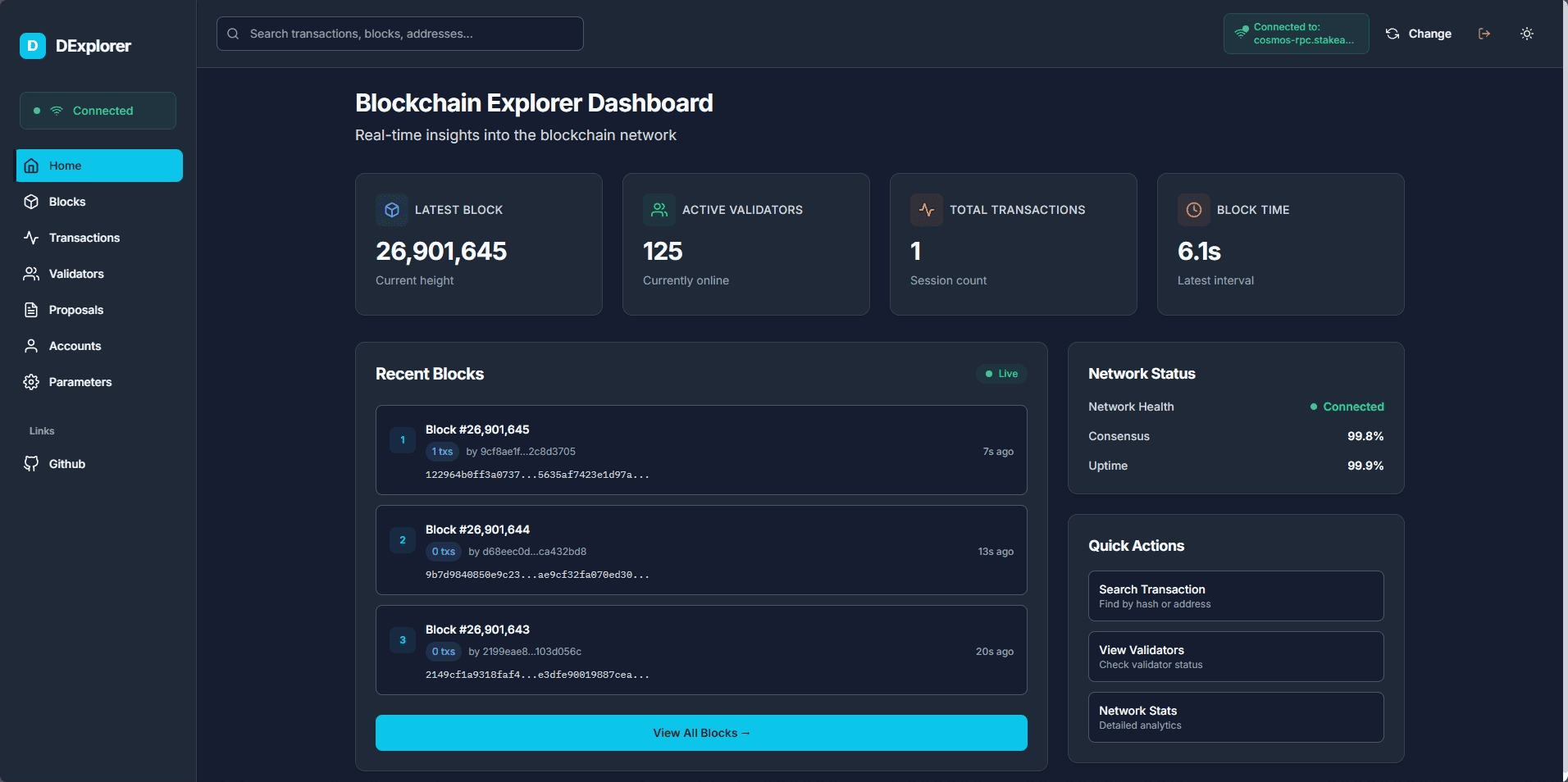Open Validators from the sidebar
Viewport: 1568px width, 782px height.
76,274
